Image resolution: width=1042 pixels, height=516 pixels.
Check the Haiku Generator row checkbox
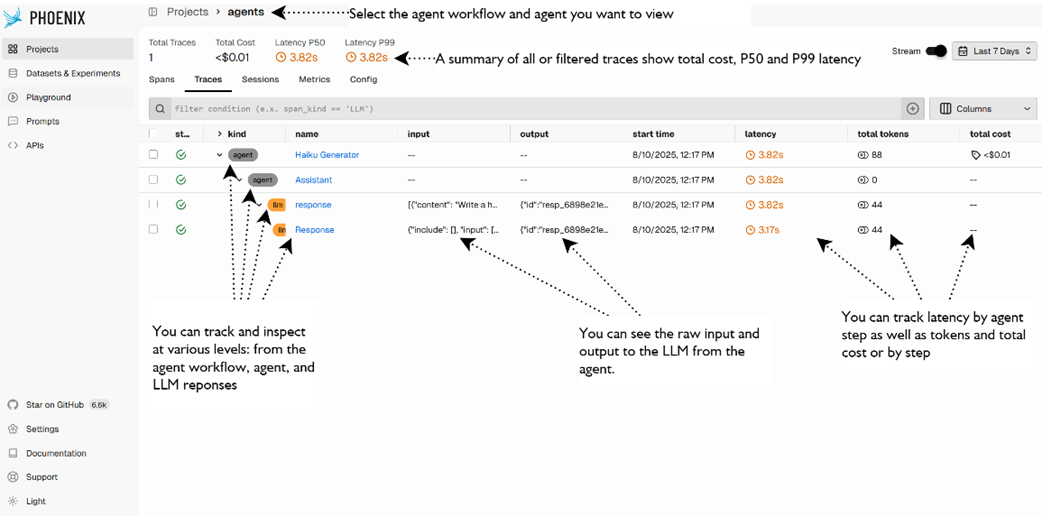tap(153, 155)
